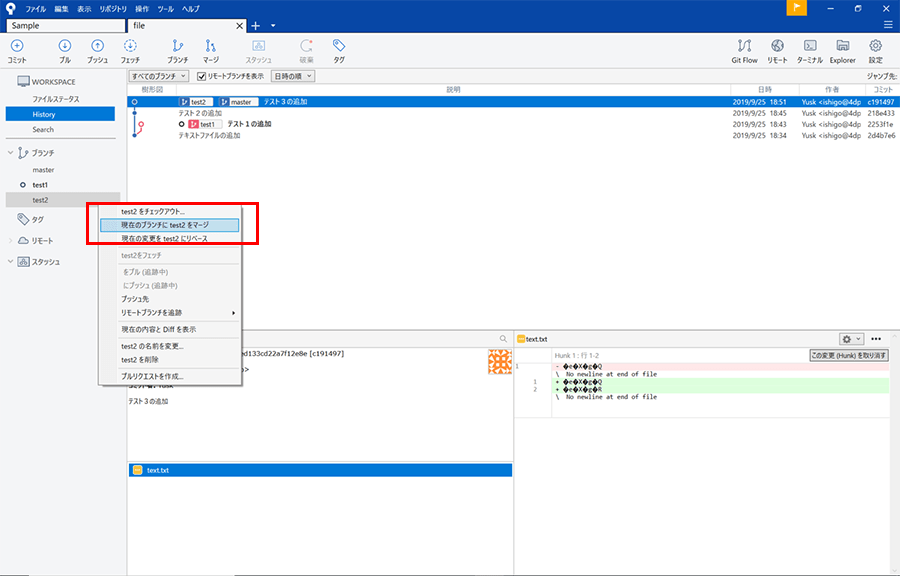Open the ツール menu

(166, 9)
